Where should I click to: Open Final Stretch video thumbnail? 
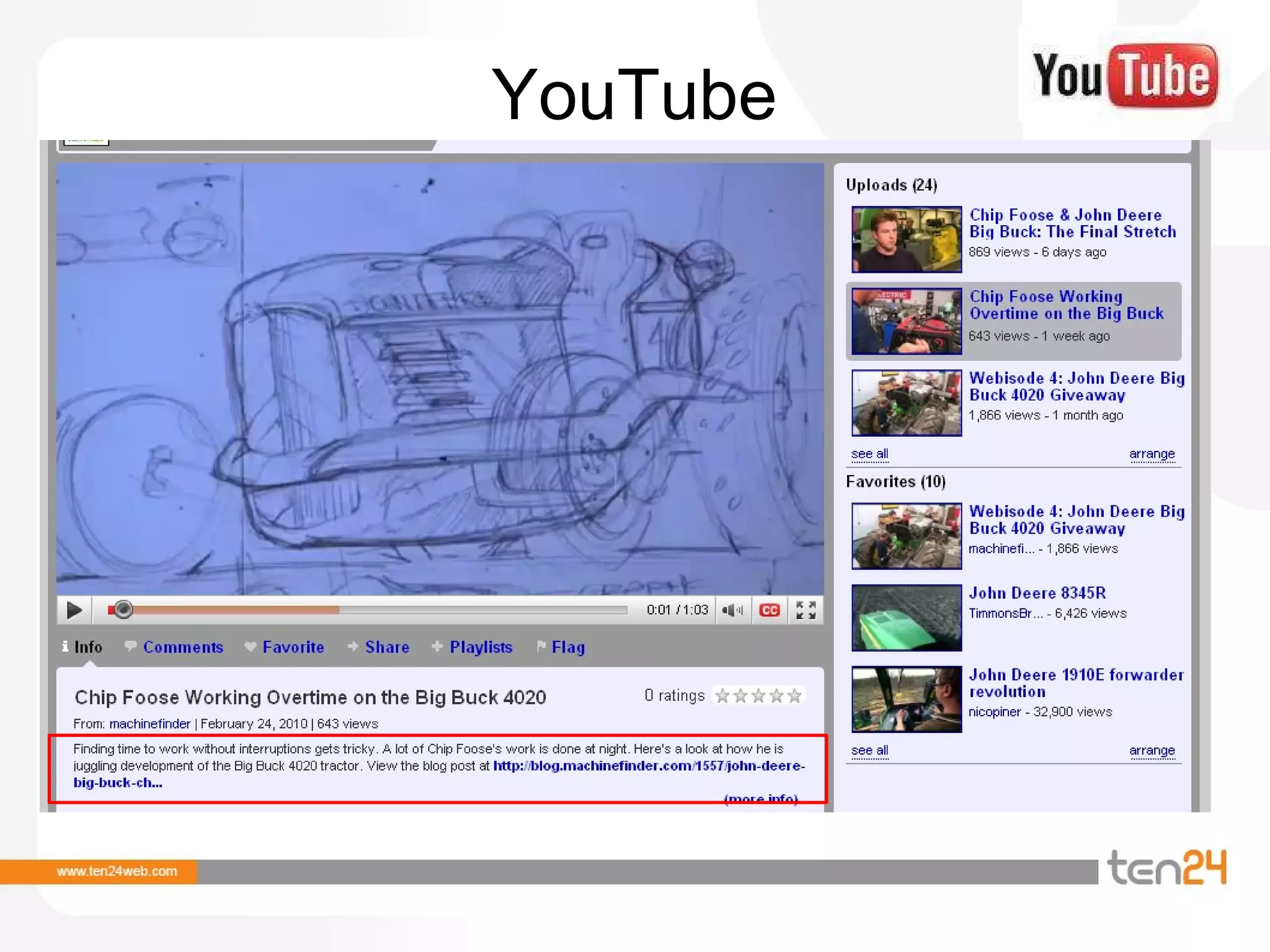[x=907, y=239]
